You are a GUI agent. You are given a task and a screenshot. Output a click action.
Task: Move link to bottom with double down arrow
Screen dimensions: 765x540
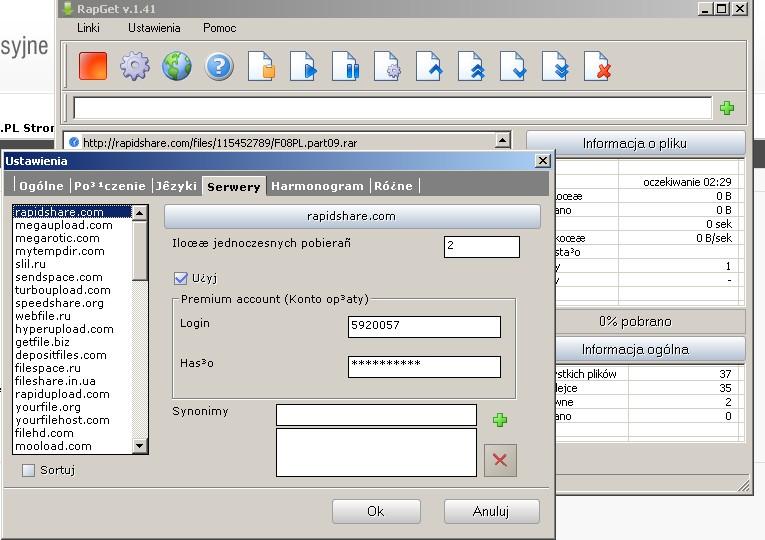click(x=555, y=66)
